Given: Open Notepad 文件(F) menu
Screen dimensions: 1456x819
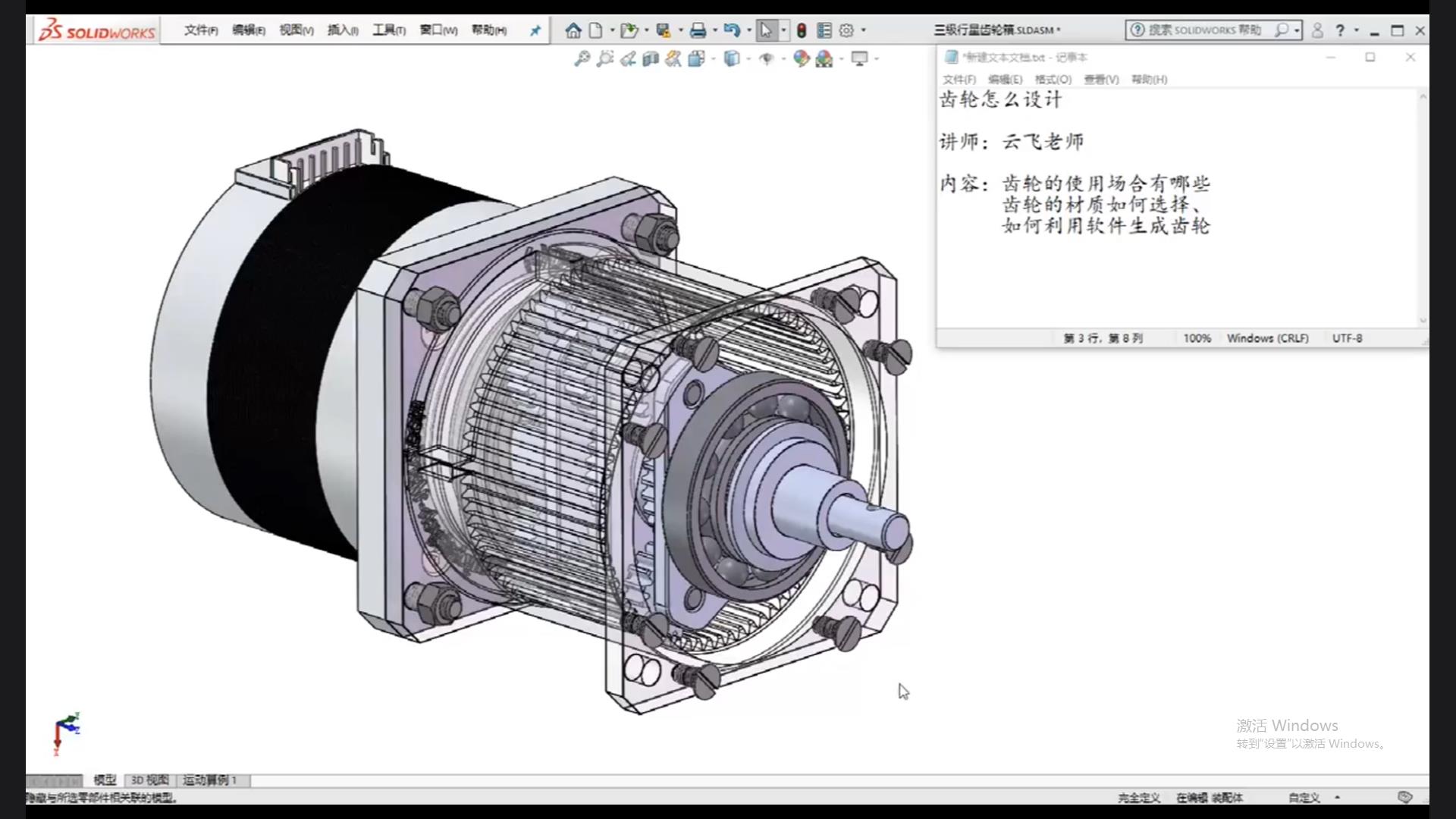Looking at the screenshot, I should click(959, 79).
